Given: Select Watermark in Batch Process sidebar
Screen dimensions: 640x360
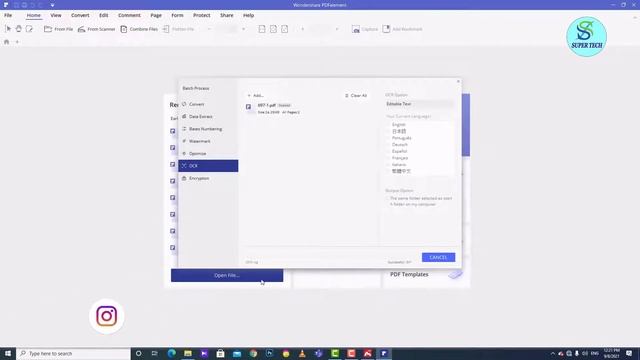Looking at the screenshot, I should tap(208, 141).
